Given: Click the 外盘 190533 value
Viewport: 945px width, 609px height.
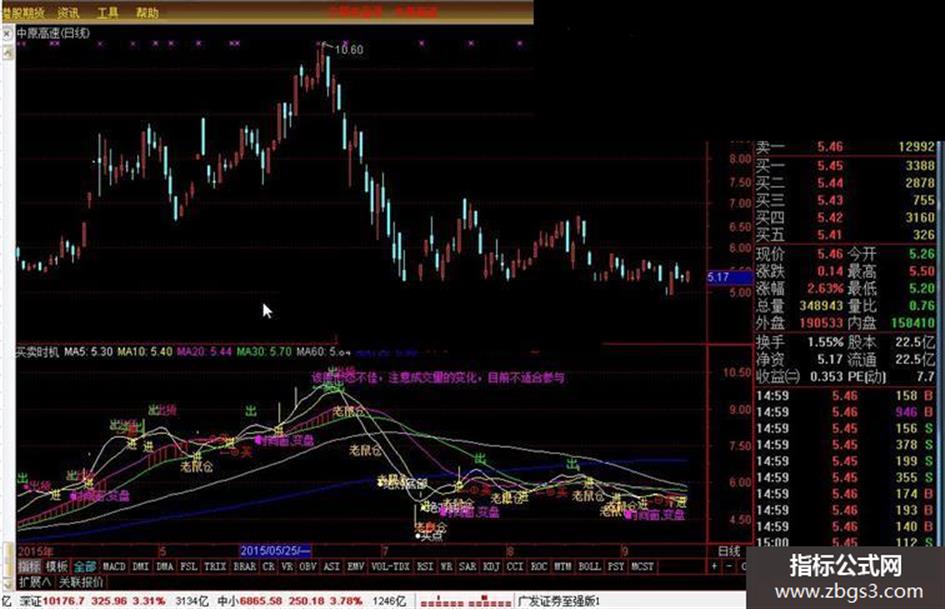Looking at the screenshot, I should tap(821, 323).
